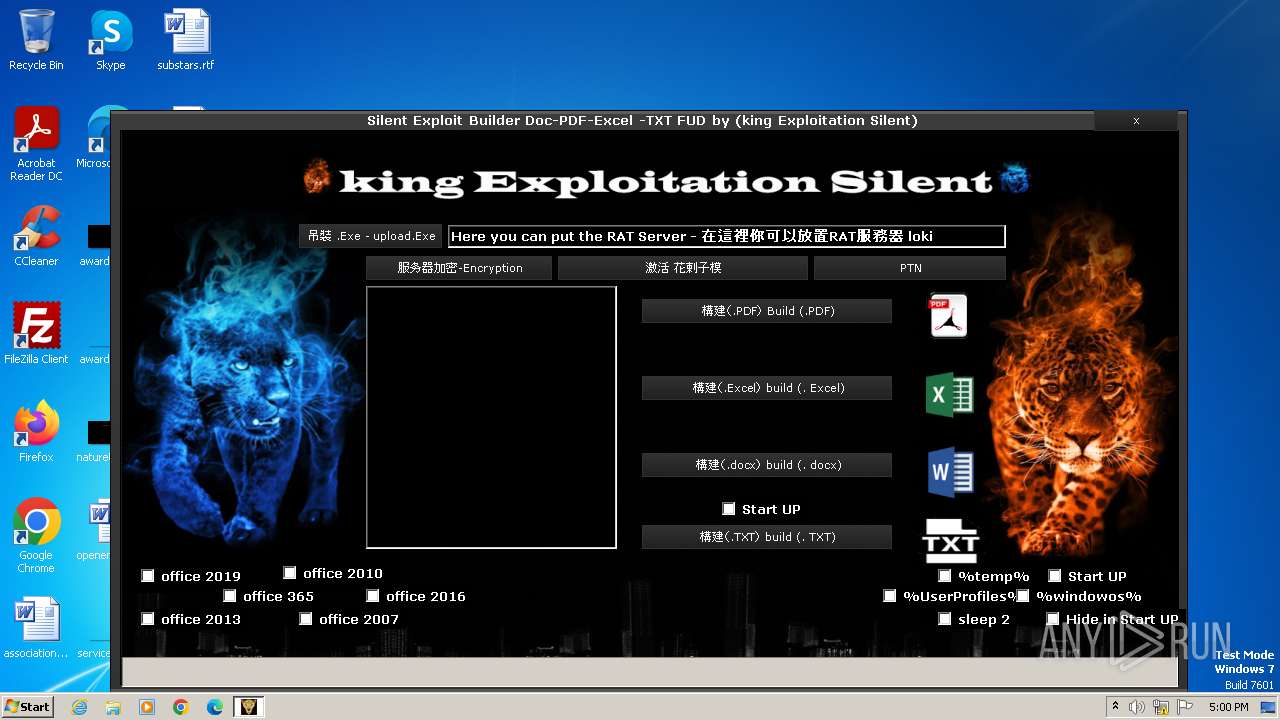Open Recycle Bin on the desktop
This screenshot has width=1280, height=720.
36,41
